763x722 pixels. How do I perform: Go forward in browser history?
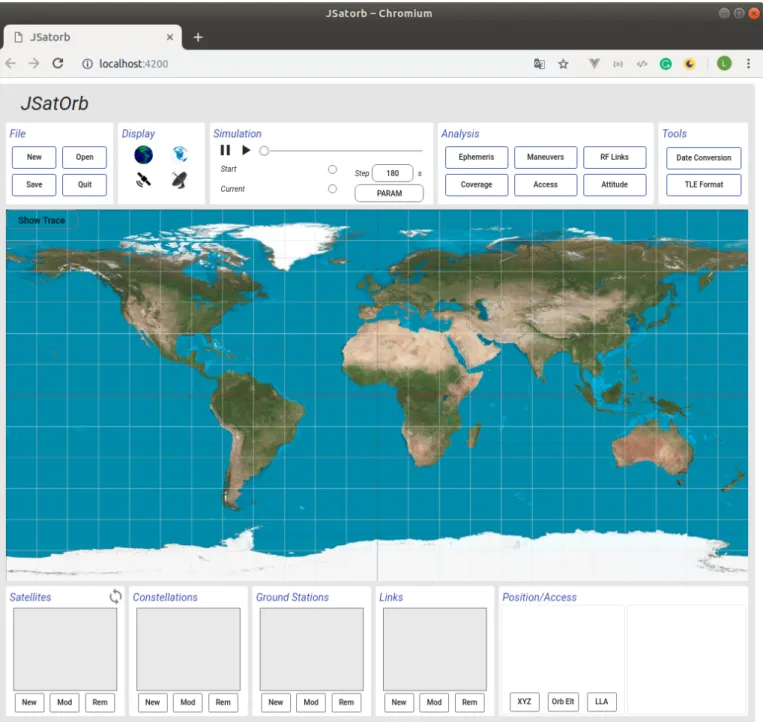point(34,64)
